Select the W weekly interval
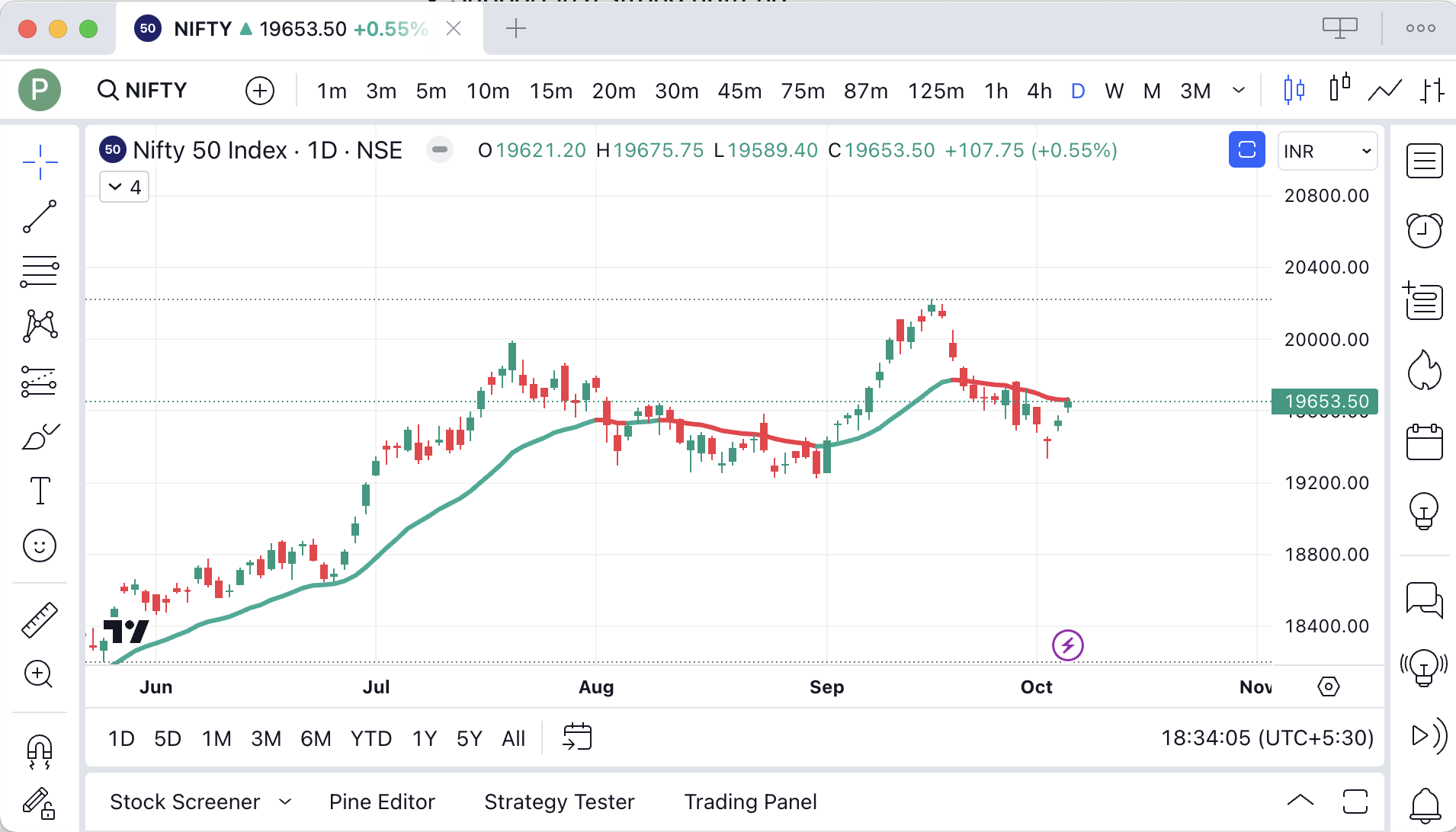 click(x=1114, y=91)
